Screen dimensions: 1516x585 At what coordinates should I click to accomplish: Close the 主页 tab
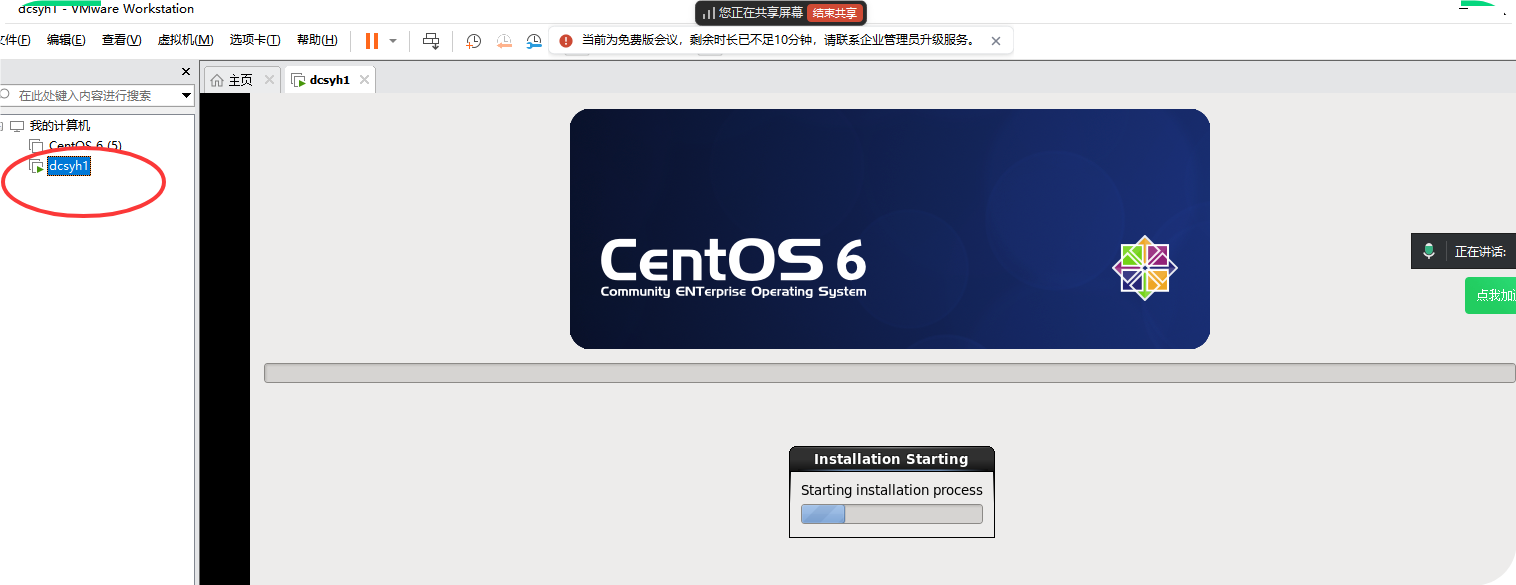click(x=269, y=80)
